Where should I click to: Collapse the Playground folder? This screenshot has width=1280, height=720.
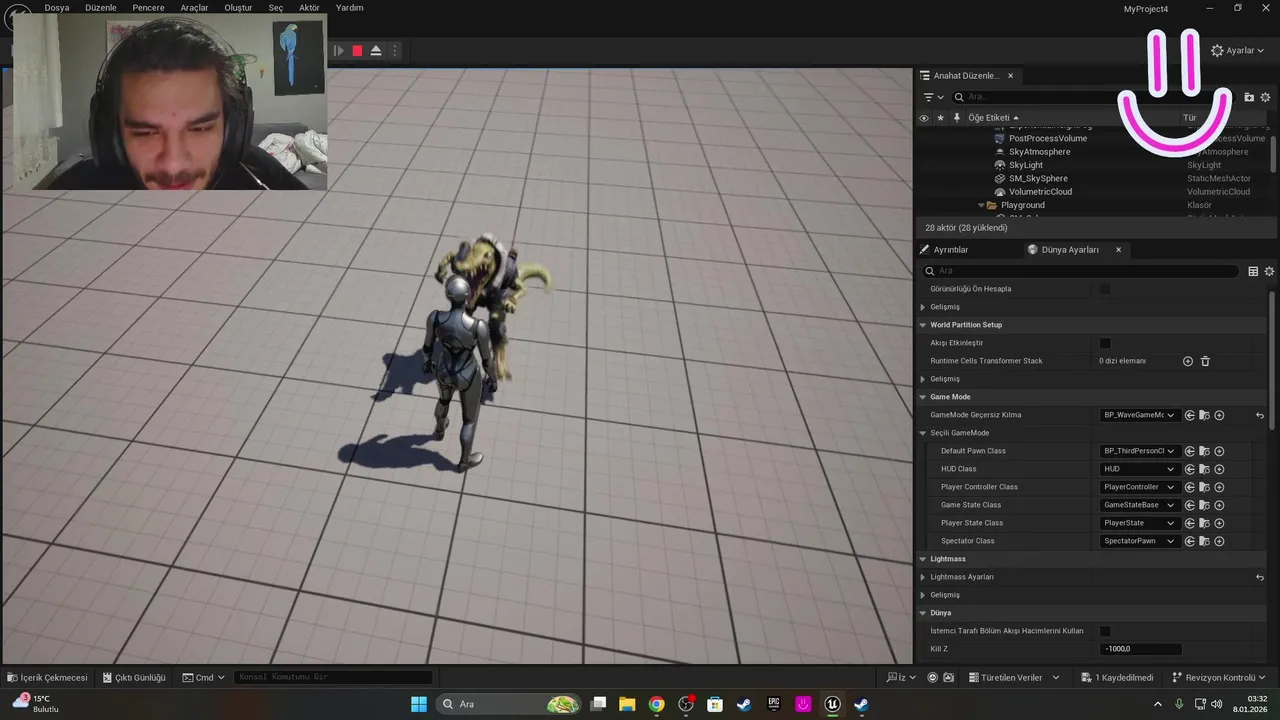pyautogui.click(x=981, y=205)
